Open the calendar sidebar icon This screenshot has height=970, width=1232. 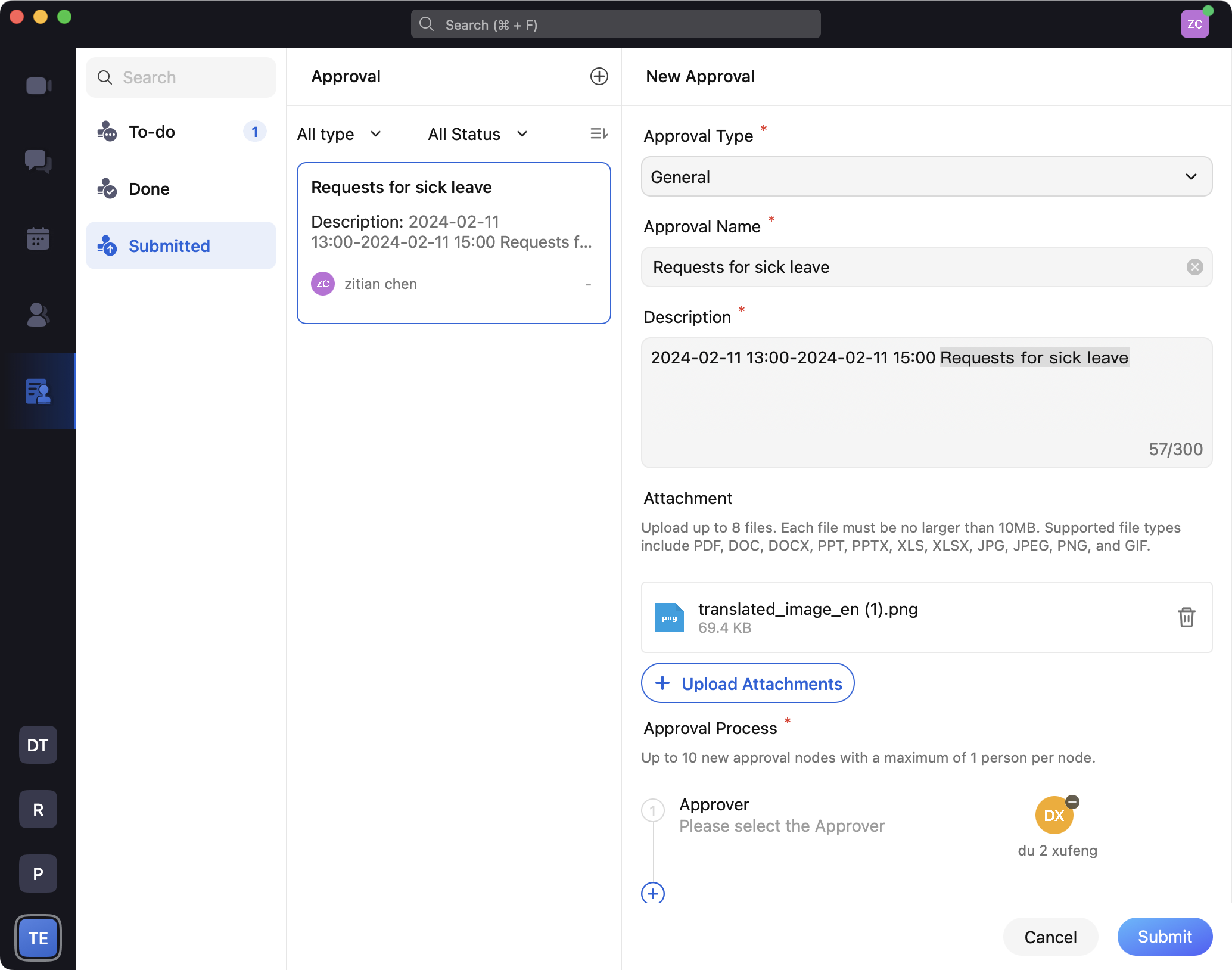(39, 238)
